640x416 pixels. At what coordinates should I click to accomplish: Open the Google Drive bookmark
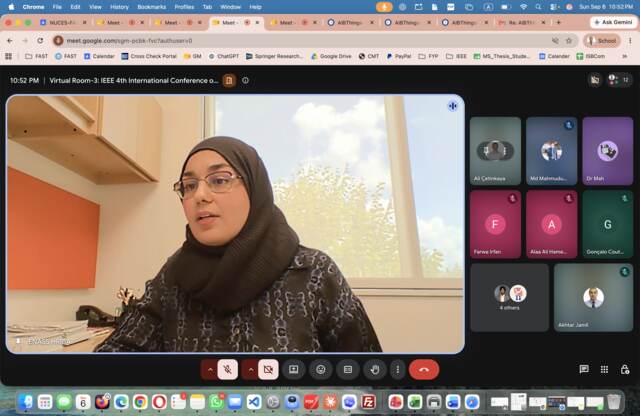click(331, 56)
